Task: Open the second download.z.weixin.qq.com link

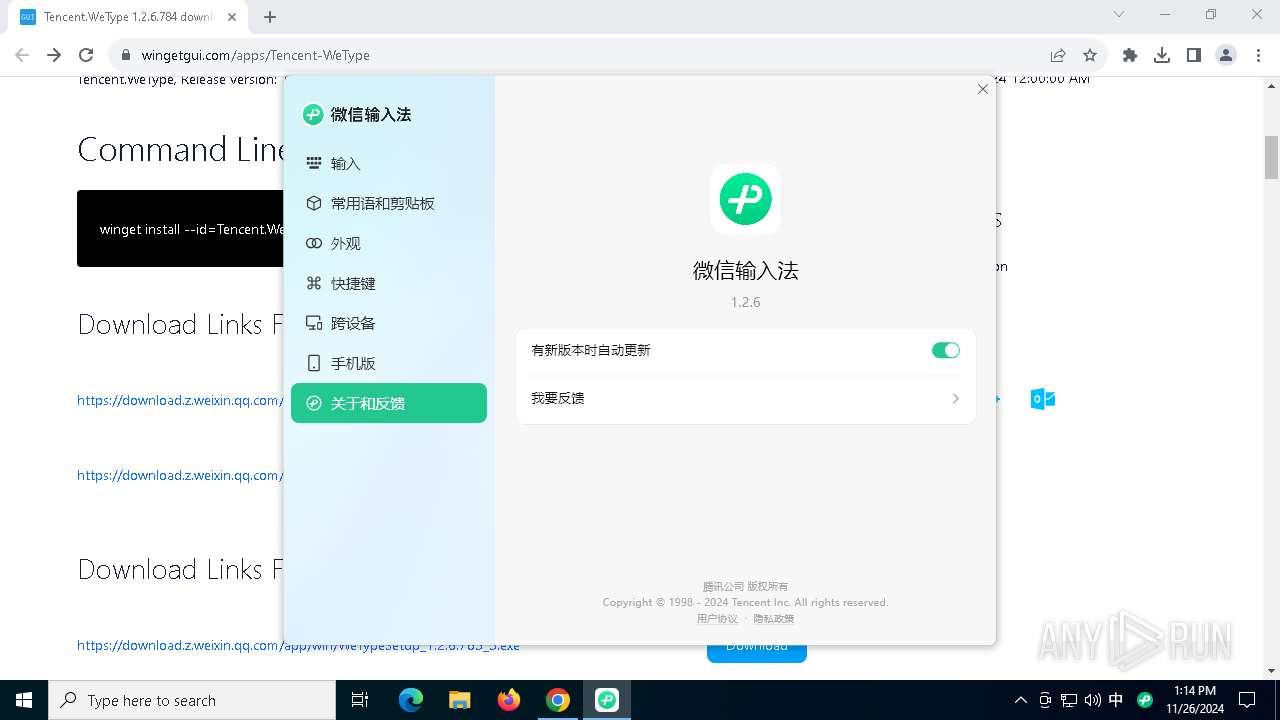Action: tap(179, 475)
